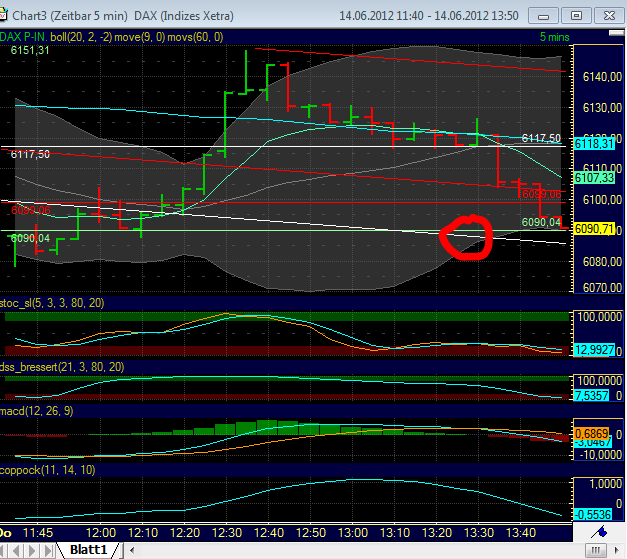Click the 12:00 time axis label
Image resolution: width=627 pixels, height=559 pixels.
coord(101,533)
